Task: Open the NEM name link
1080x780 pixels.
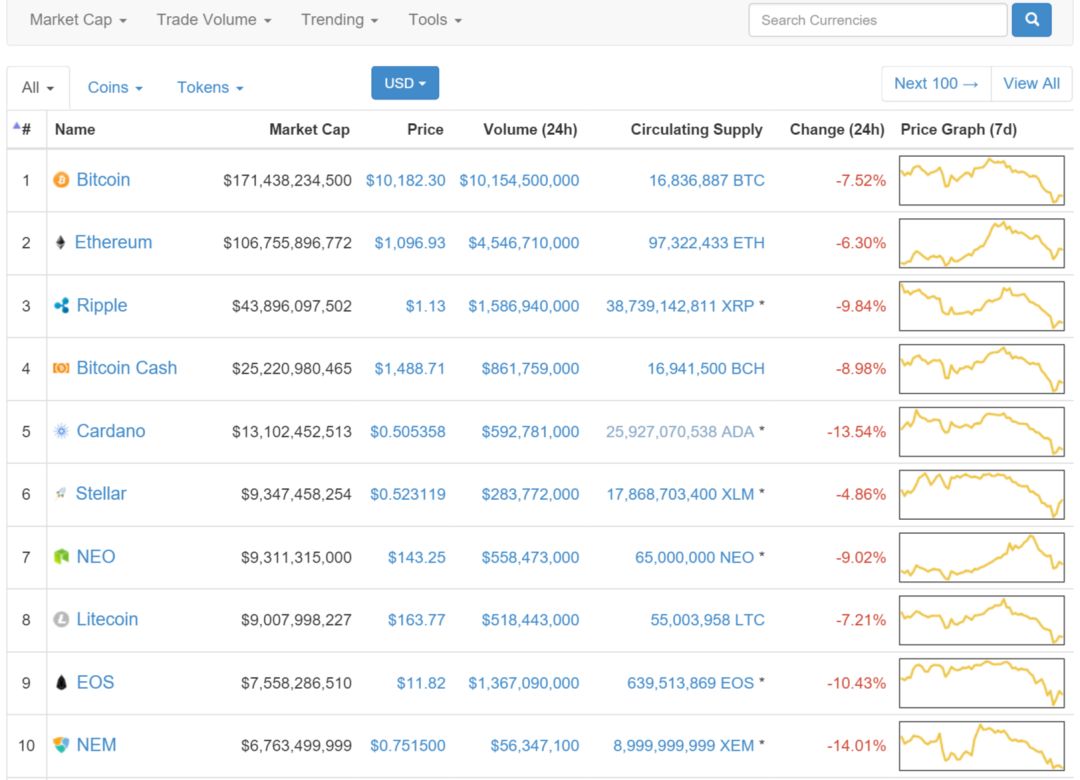Action: pos(96,745)
